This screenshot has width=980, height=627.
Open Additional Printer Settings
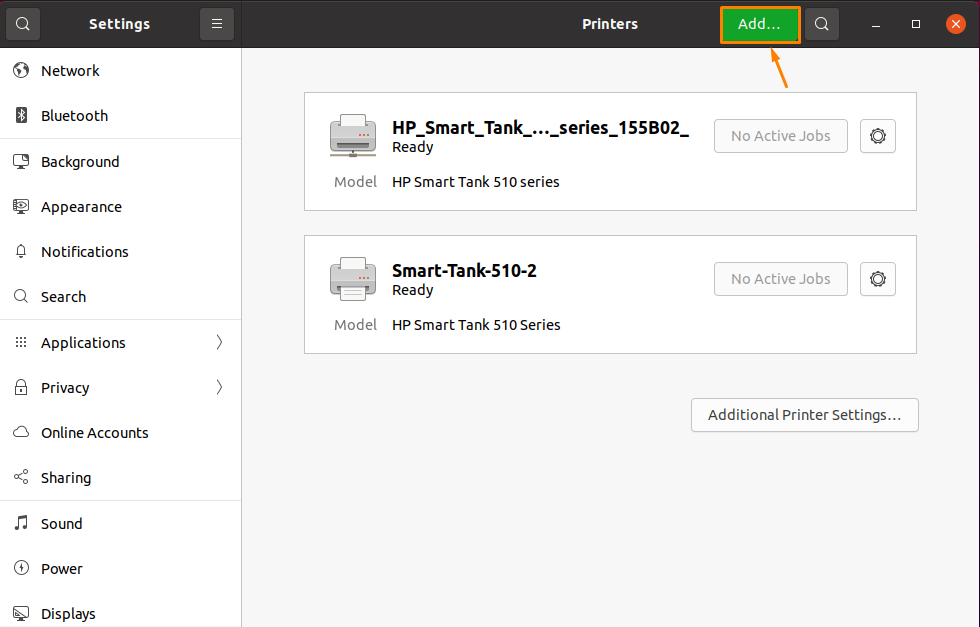pos(804,414)
